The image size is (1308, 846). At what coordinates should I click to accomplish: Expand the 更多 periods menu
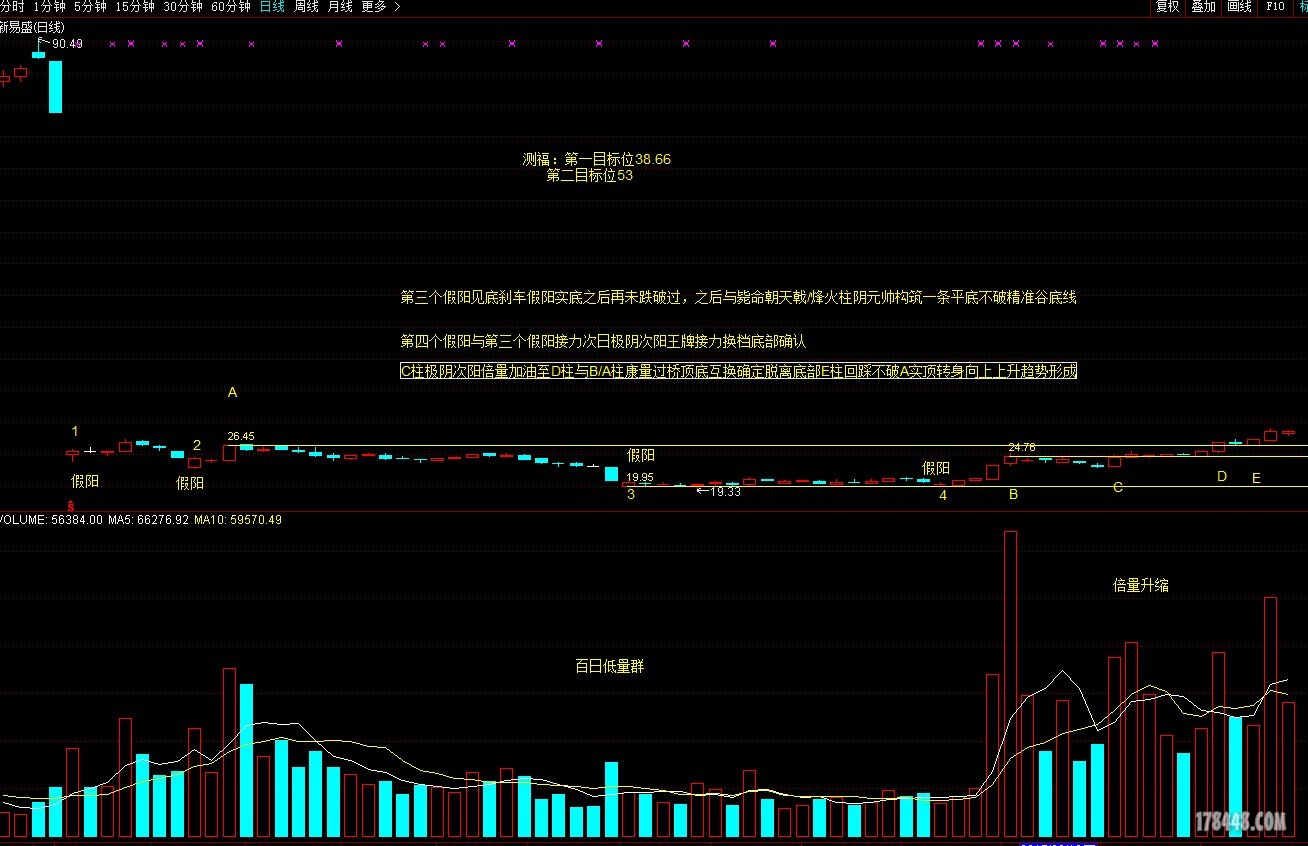pos(380,6)
